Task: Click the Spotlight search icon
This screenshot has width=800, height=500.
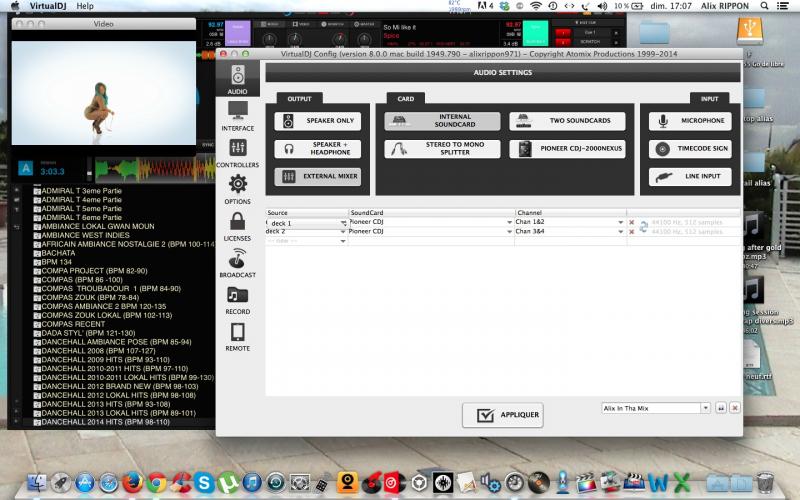Action: tap(764, 6)
